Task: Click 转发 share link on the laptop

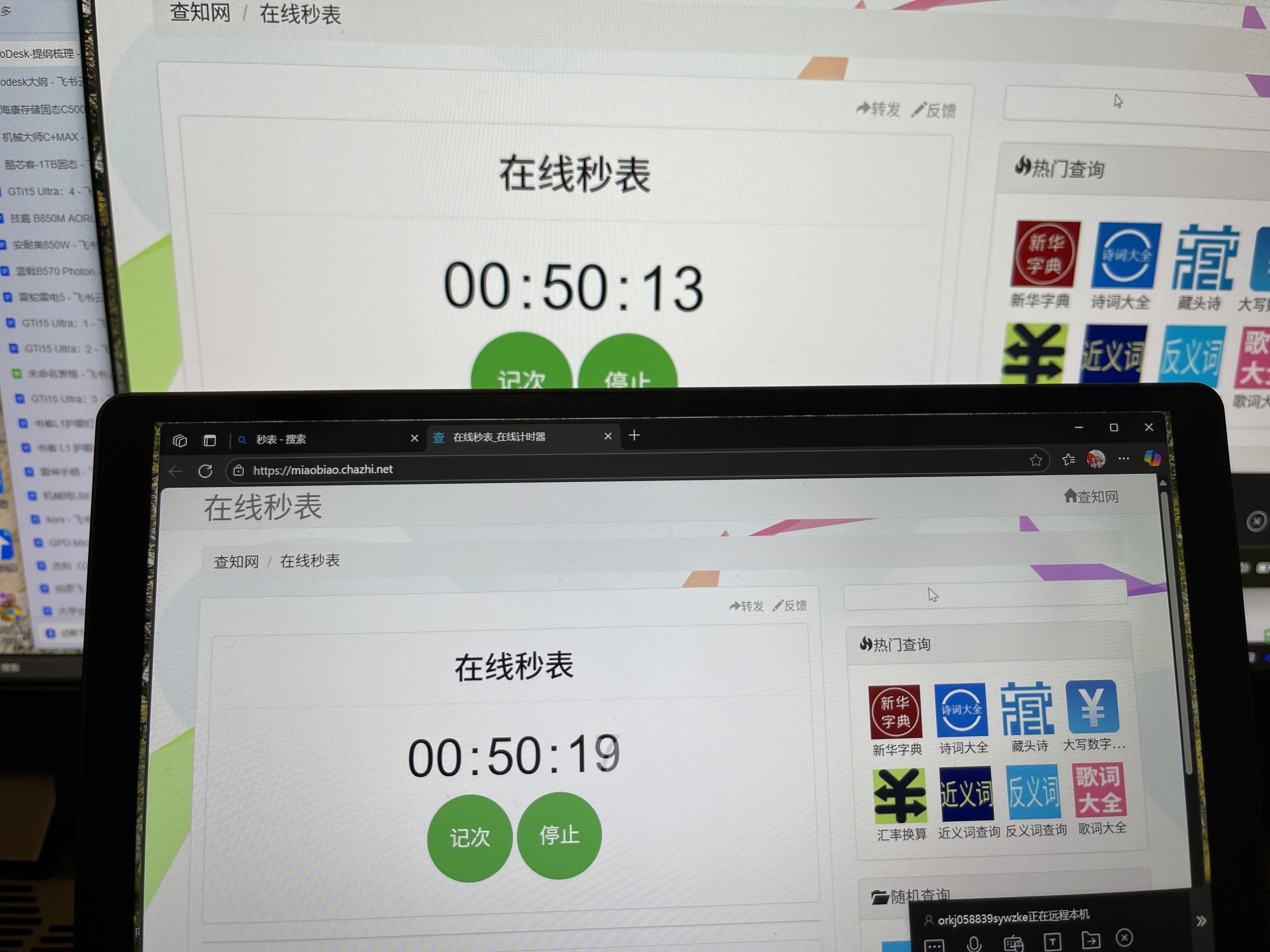Action: tap(746, 606)
